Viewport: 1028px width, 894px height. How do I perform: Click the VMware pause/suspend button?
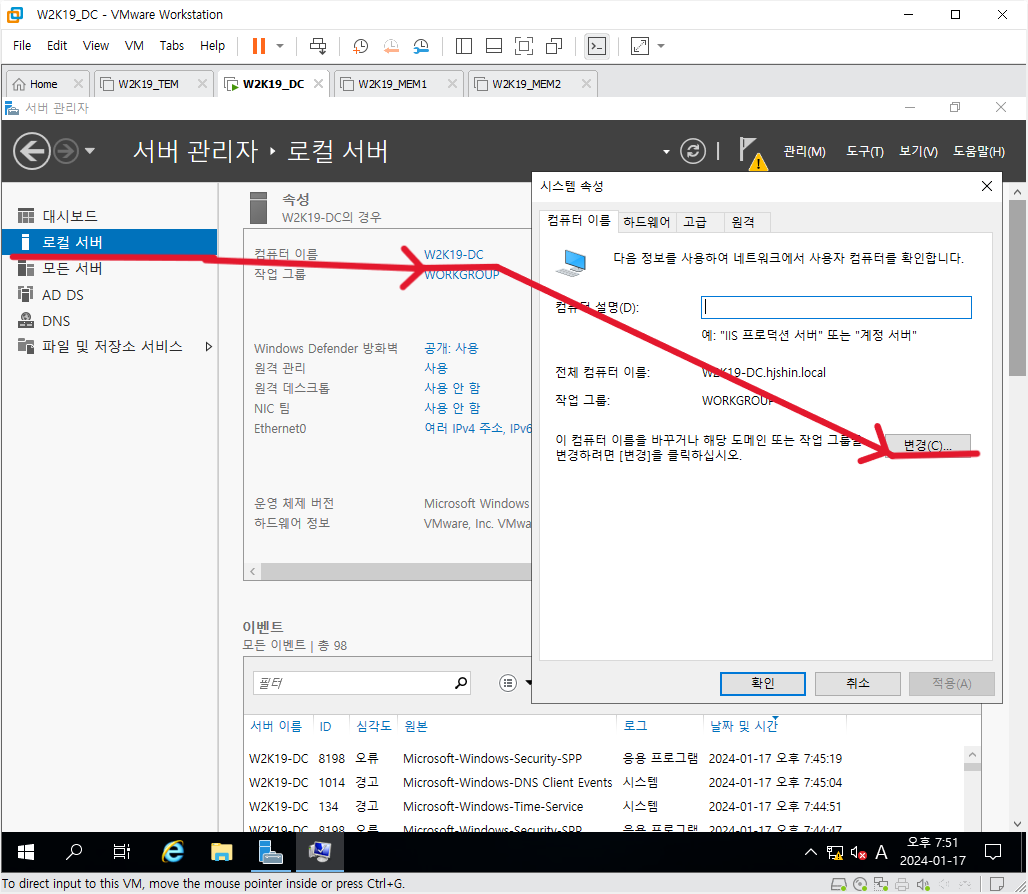point(259,46)
